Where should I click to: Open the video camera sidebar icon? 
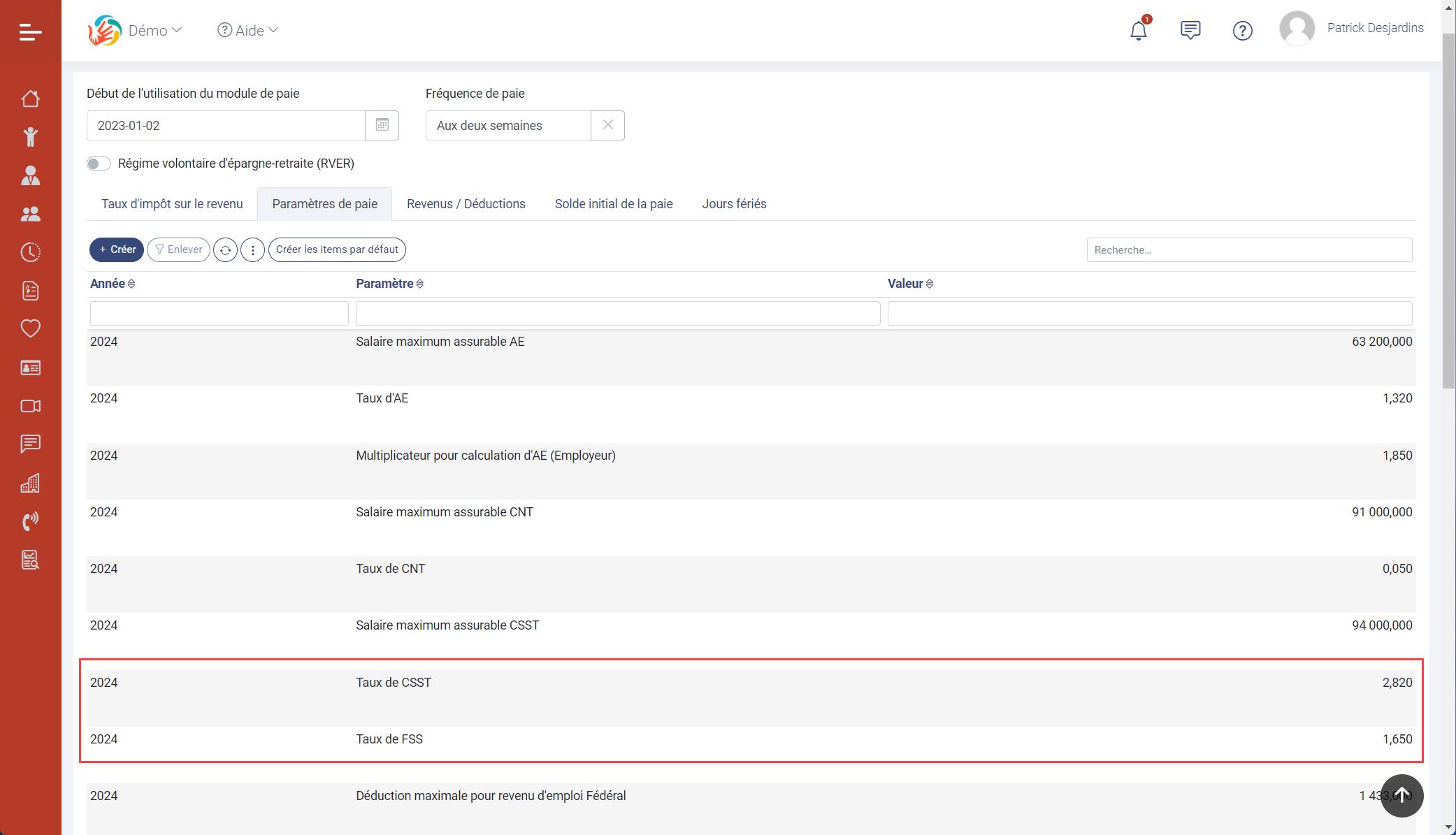pyautogui.click(x=30, y=406)
